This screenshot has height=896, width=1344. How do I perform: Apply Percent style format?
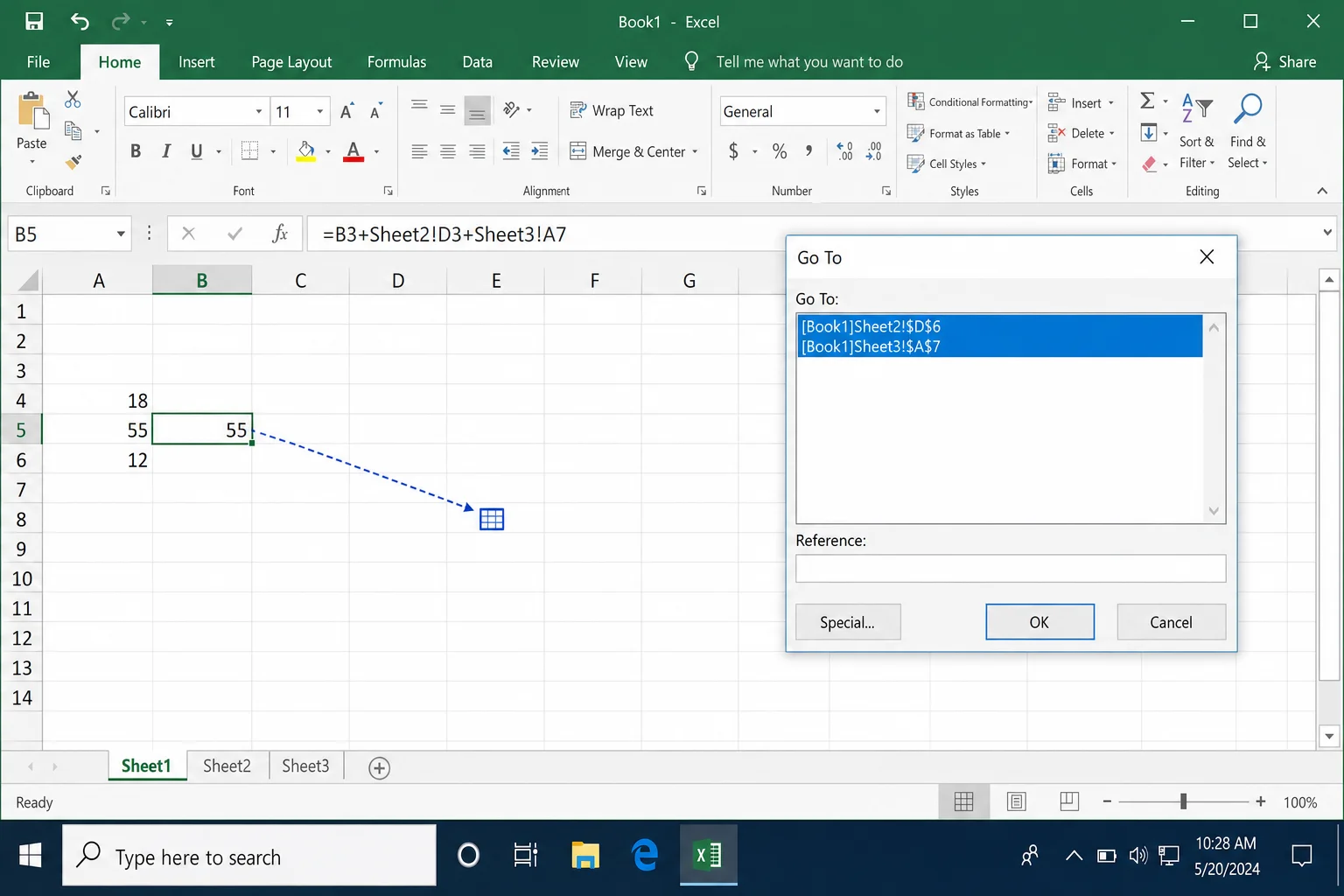click(x=780, y=151)
